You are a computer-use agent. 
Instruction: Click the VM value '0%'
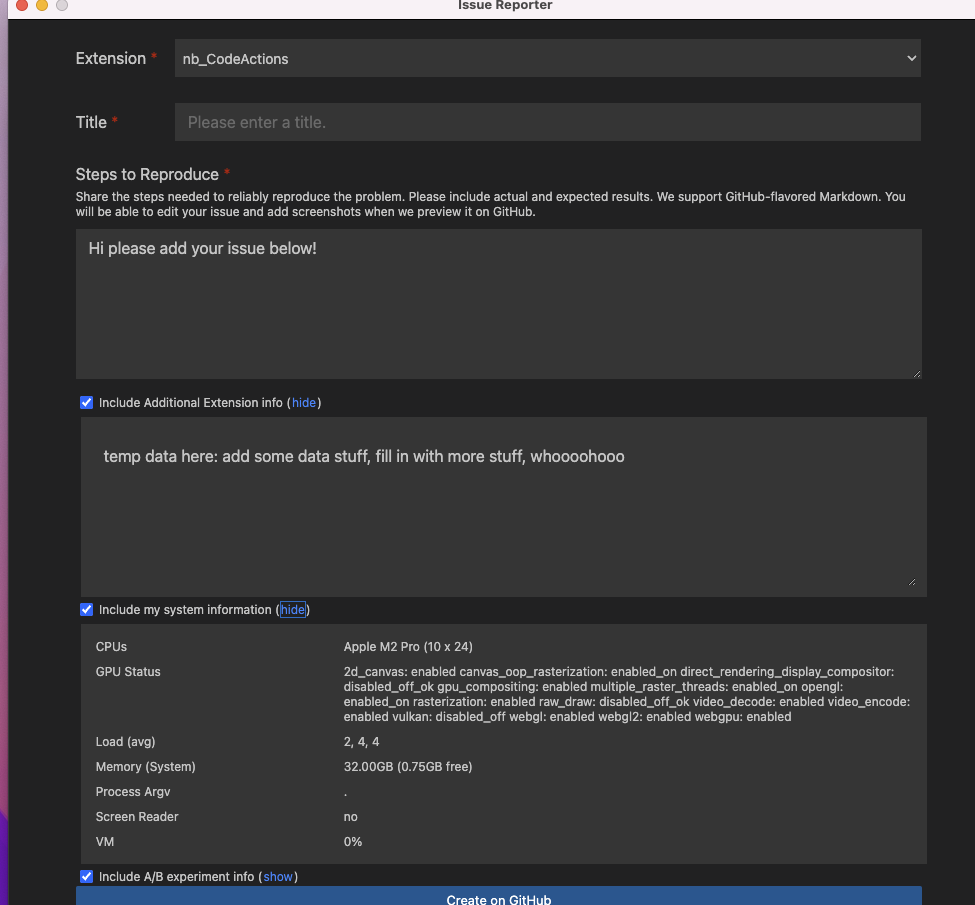(353, 842)
